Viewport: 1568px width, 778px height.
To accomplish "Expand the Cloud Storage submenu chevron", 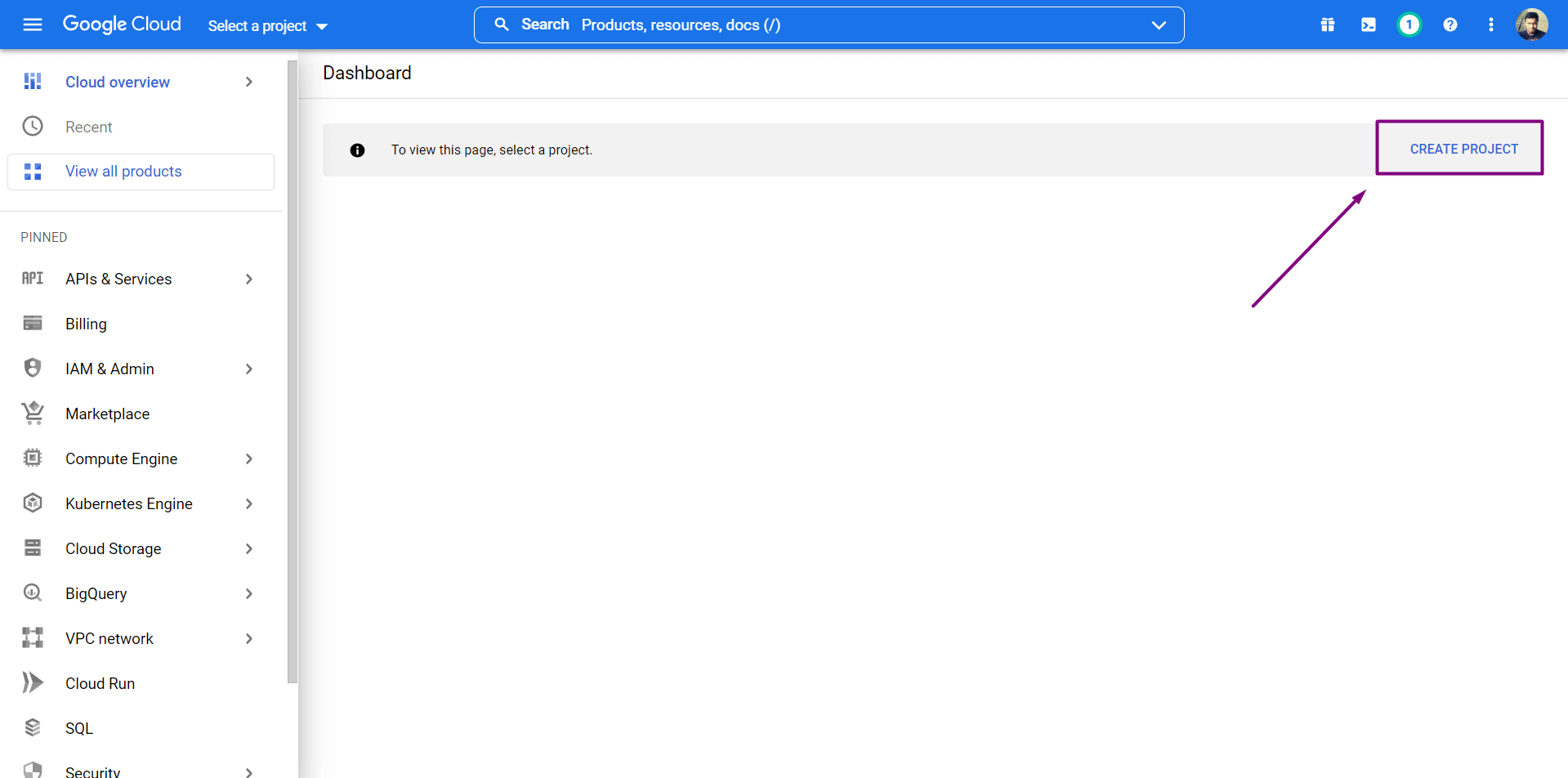I will 249,548.
